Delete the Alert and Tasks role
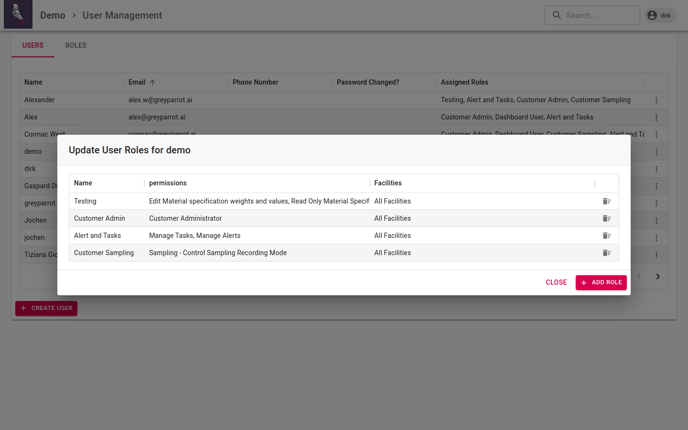The width and height of the screenshot is (688, 430). 606,235
